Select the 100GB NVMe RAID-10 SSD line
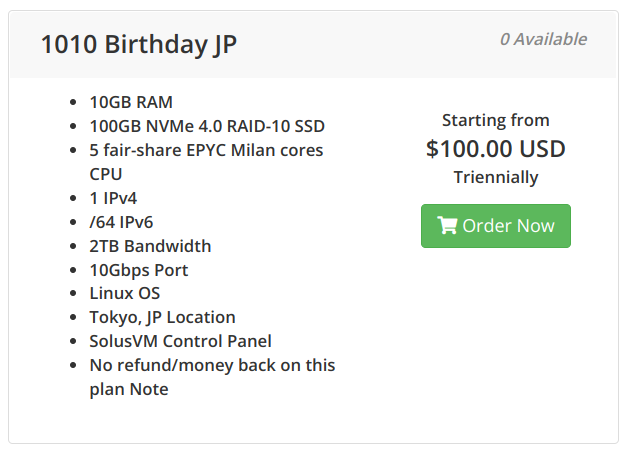Image resolution: width=628 pixels, height=450 pixels. click(x=207, y=126)
